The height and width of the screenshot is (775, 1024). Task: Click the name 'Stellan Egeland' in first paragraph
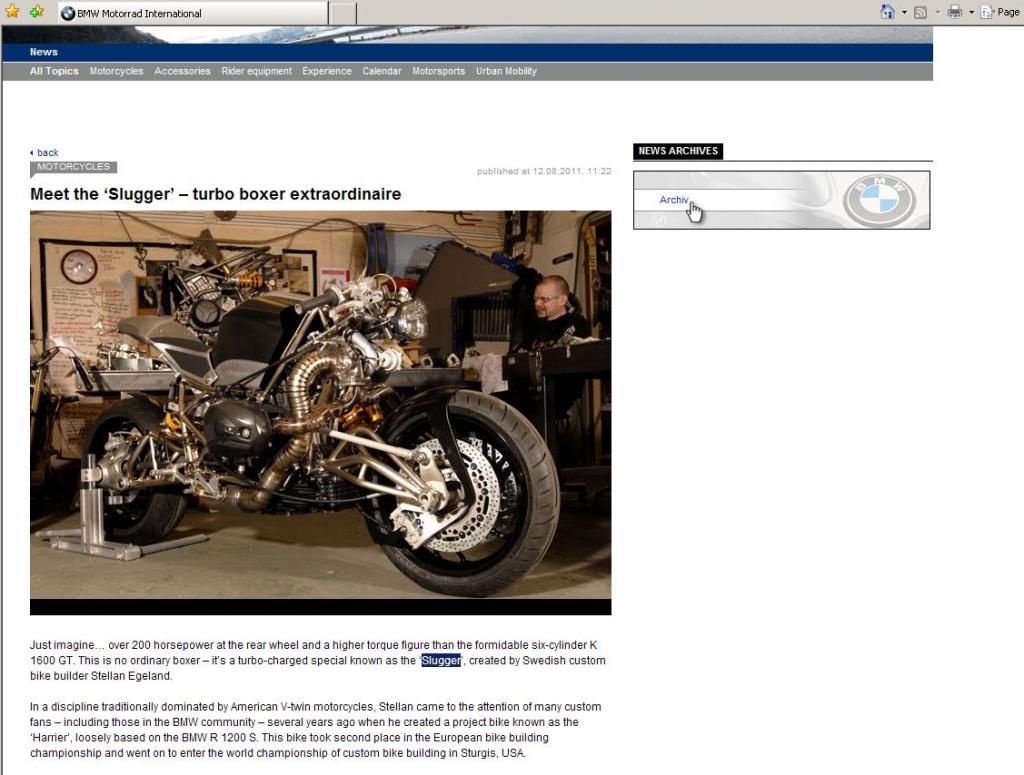click(x=131, y=676)
